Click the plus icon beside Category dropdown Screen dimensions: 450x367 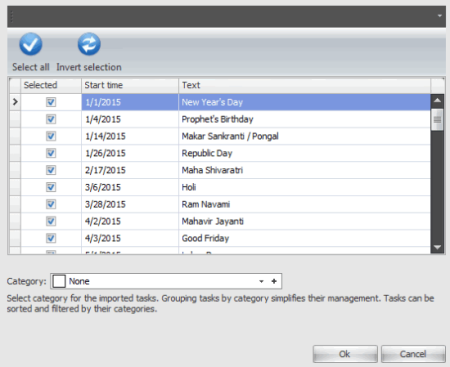pyautogui.click(x=274, y=281)
